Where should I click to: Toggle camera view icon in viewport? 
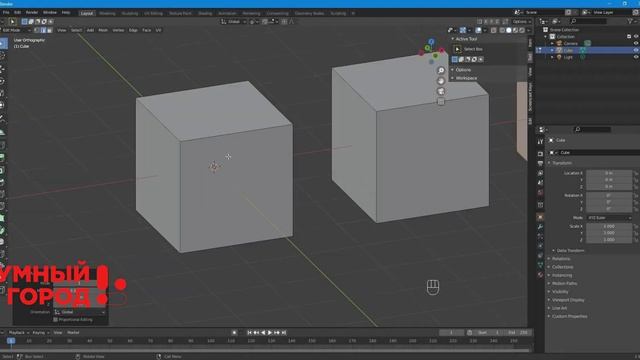[x=441, y=91]
